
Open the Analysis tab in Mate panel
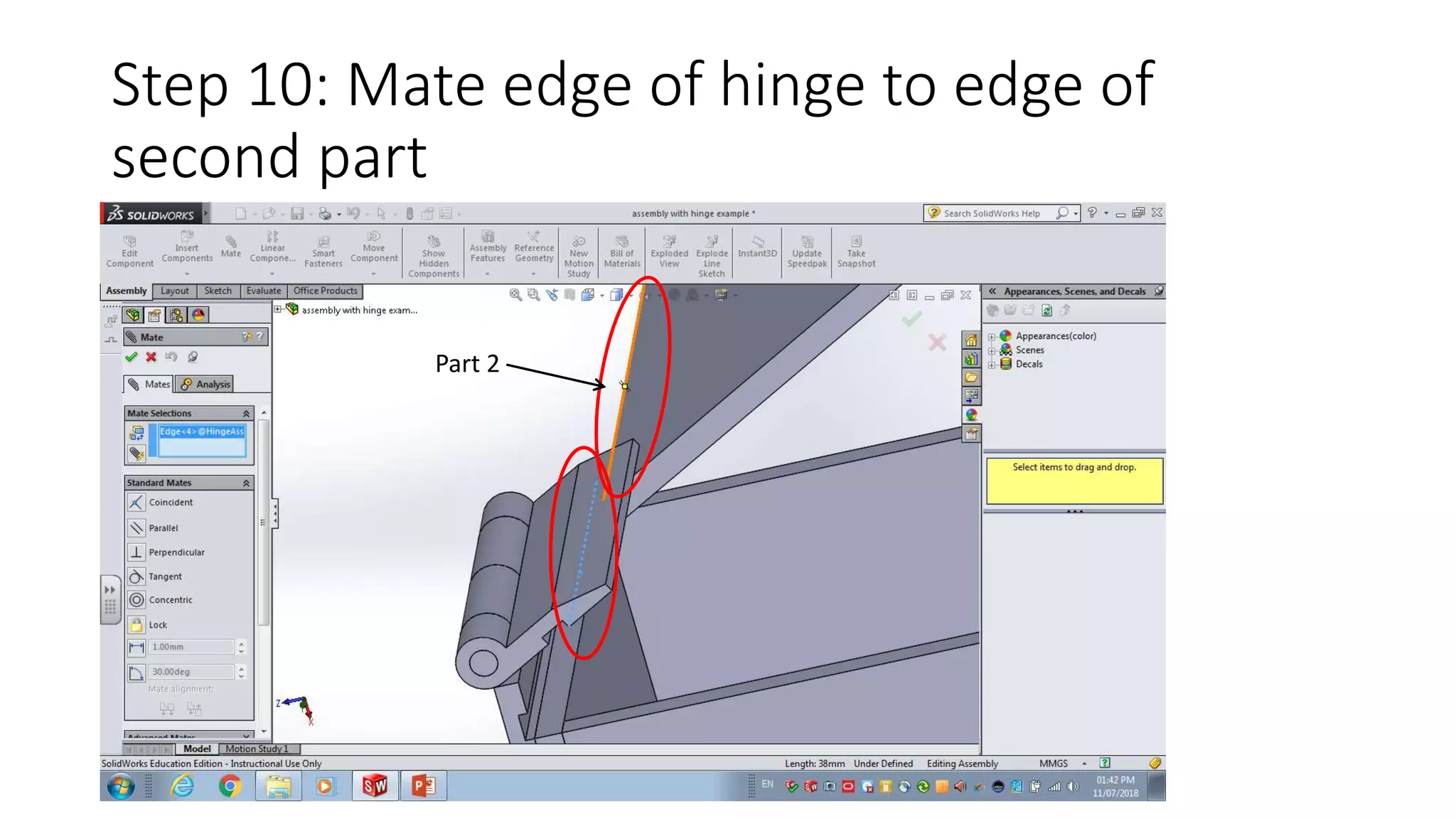point(205,384)
